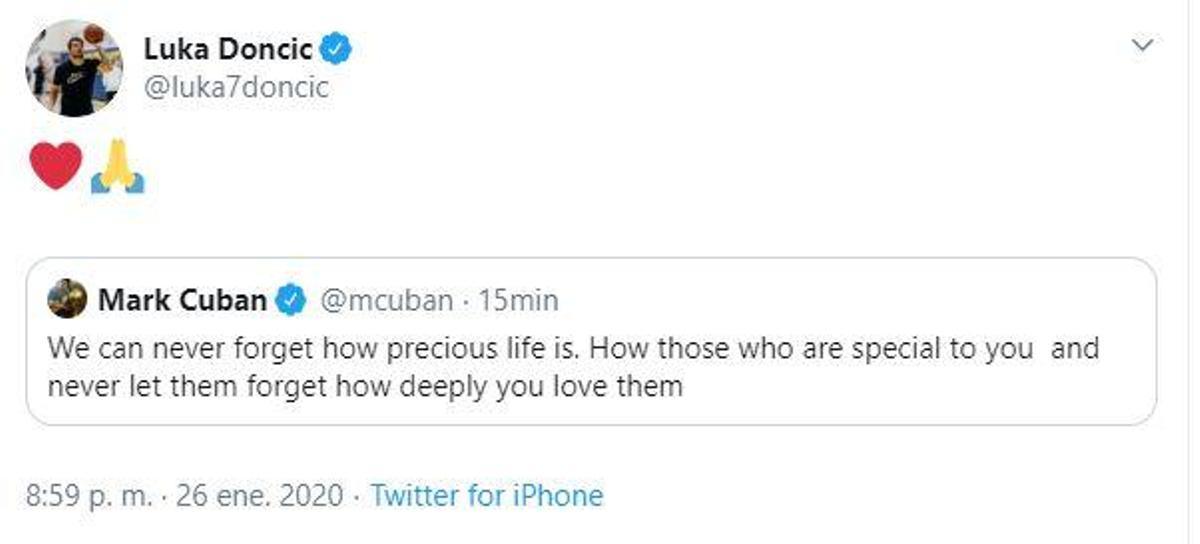Click the red heart emoji
The height and width of the screenshot is (544, 1200).
coord(56,165)
